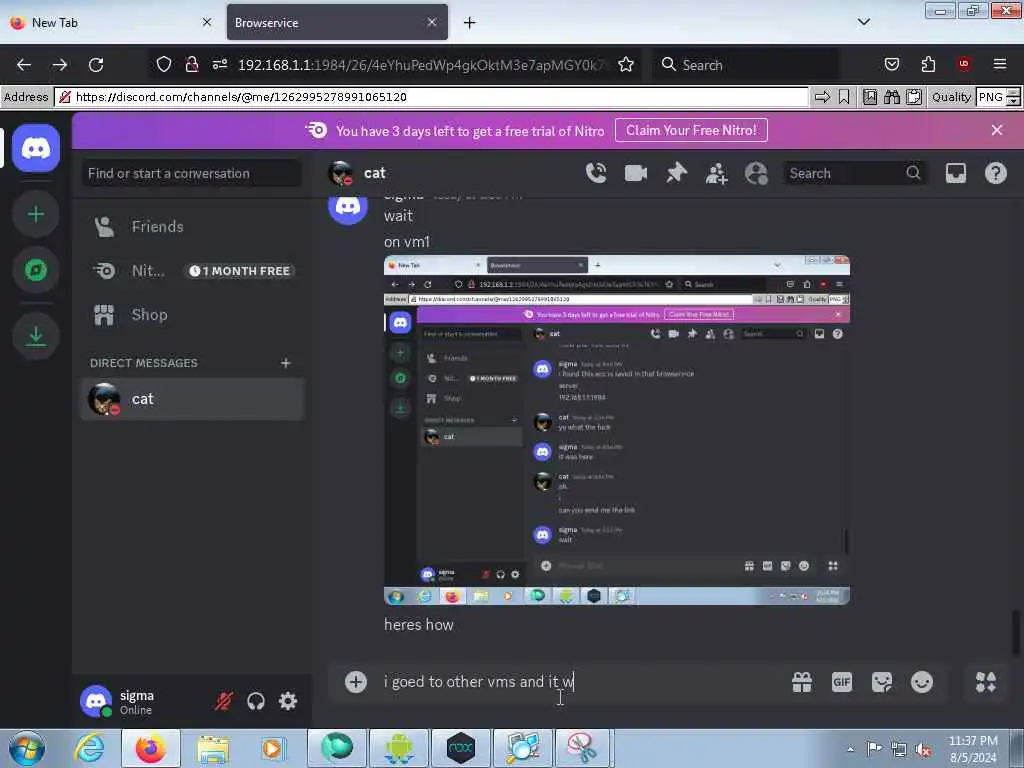Open Browservice clipboard button
1024x768 pixels.
[914, 97]
